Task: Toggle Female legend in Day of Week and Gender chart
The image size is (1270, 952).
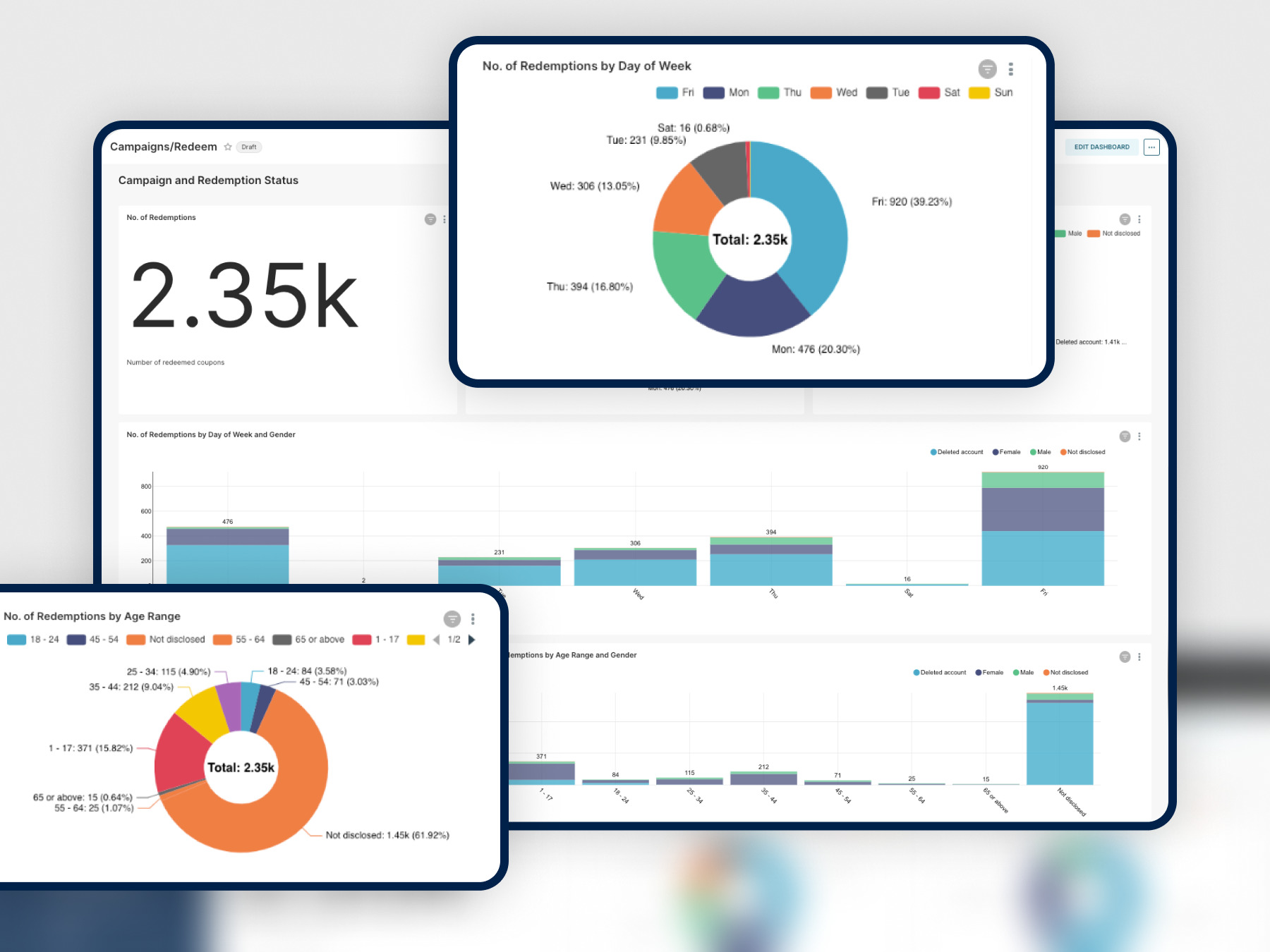Action: pyautogui.click(x=1007, y=452)
